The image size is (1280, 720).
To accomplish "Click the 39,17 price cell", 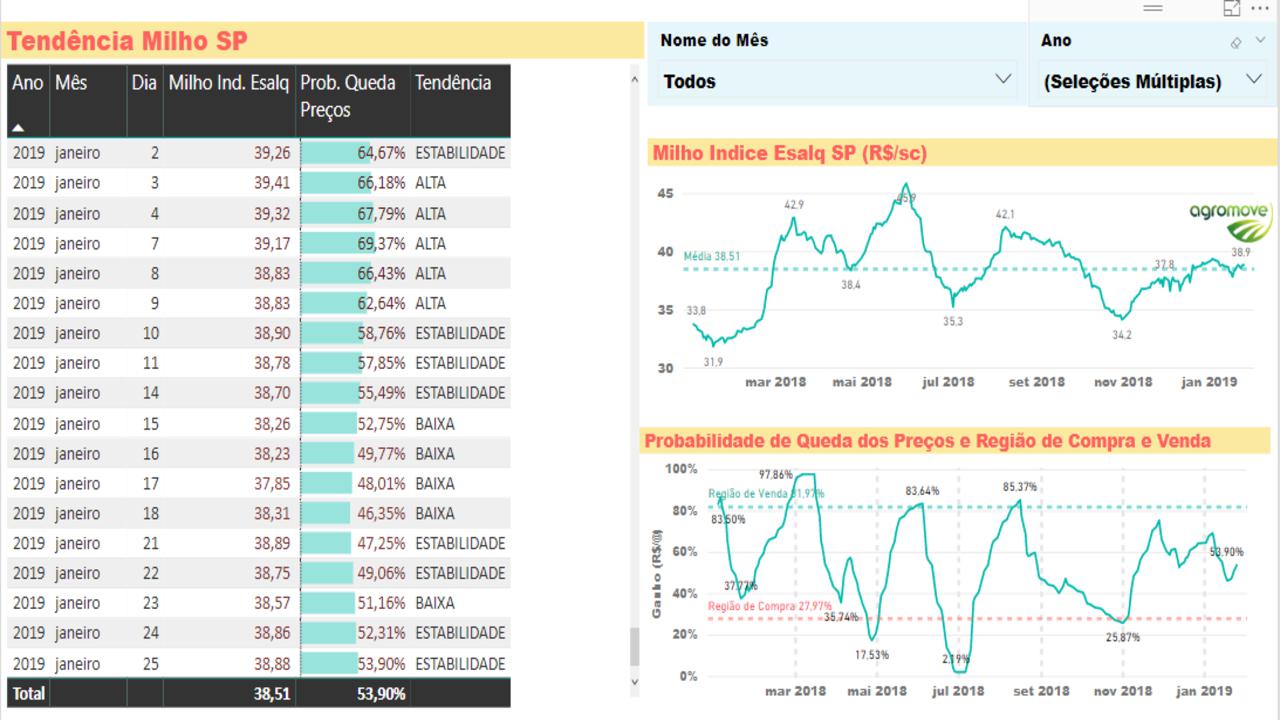I will coord(229,243).
